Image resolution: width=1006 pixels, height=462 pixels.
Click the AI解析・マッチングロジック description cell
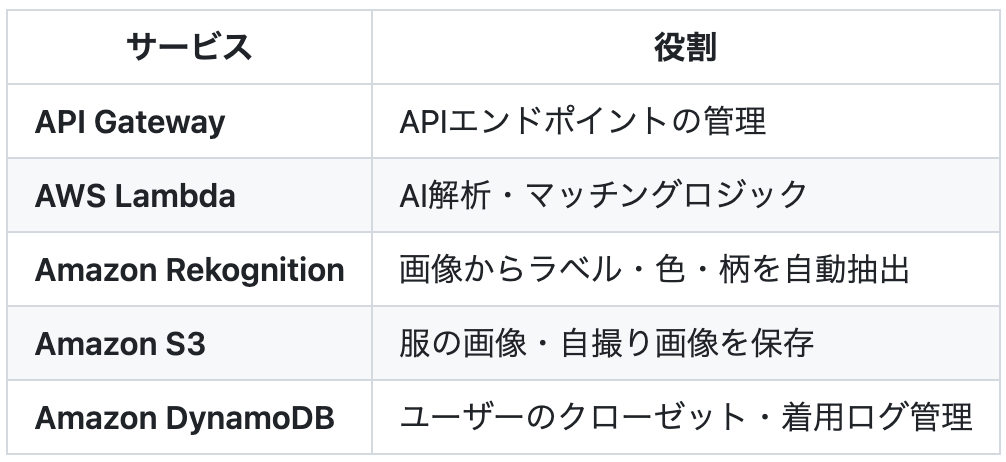coord(603,196)
